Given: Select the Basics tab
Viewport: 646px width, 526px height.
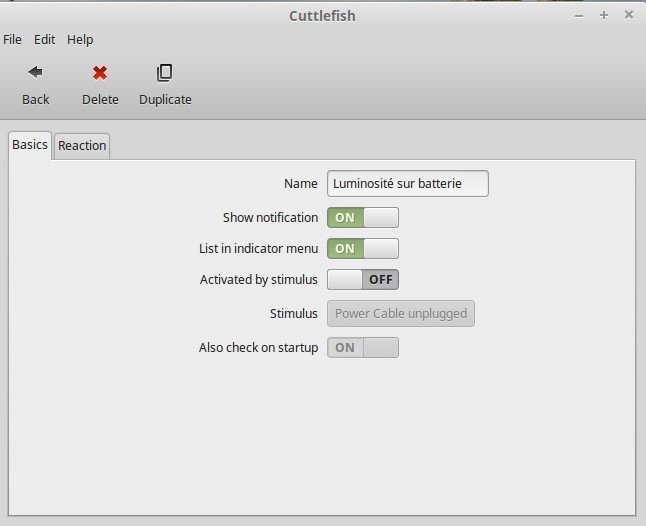Looking at the screenshot, I should [29, 145].
